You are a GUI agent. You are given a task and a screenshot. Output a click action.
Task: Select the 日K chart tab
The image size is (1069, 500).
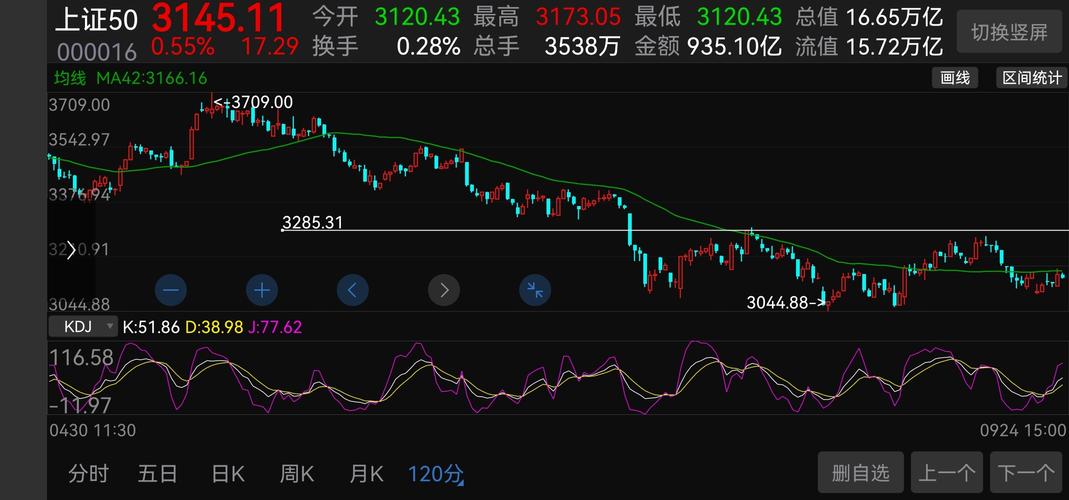(x=228, y=473)
